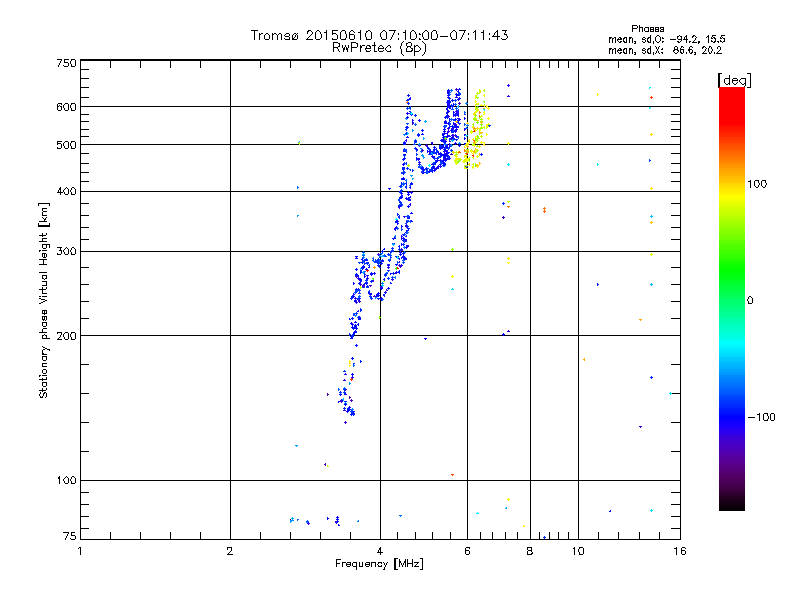Click the 'Phases' header label

tap(647, 29)
